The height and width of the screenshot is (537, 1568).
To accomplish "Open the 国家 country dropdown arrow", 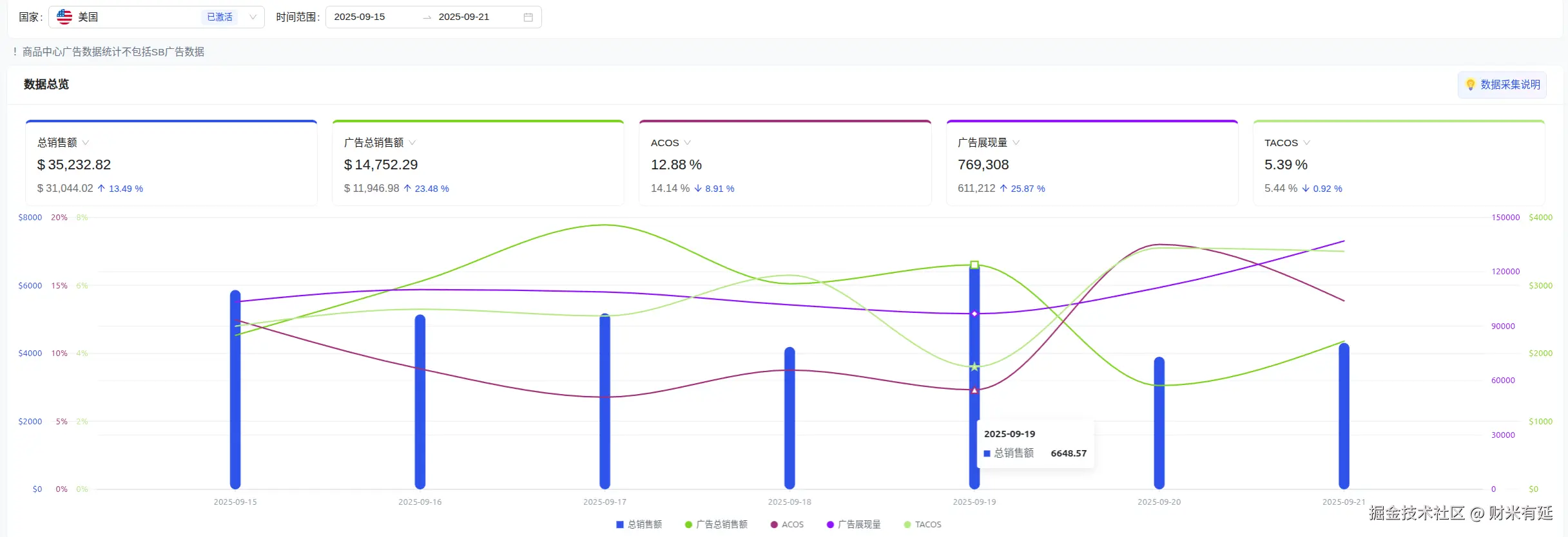I will [253, 17].
